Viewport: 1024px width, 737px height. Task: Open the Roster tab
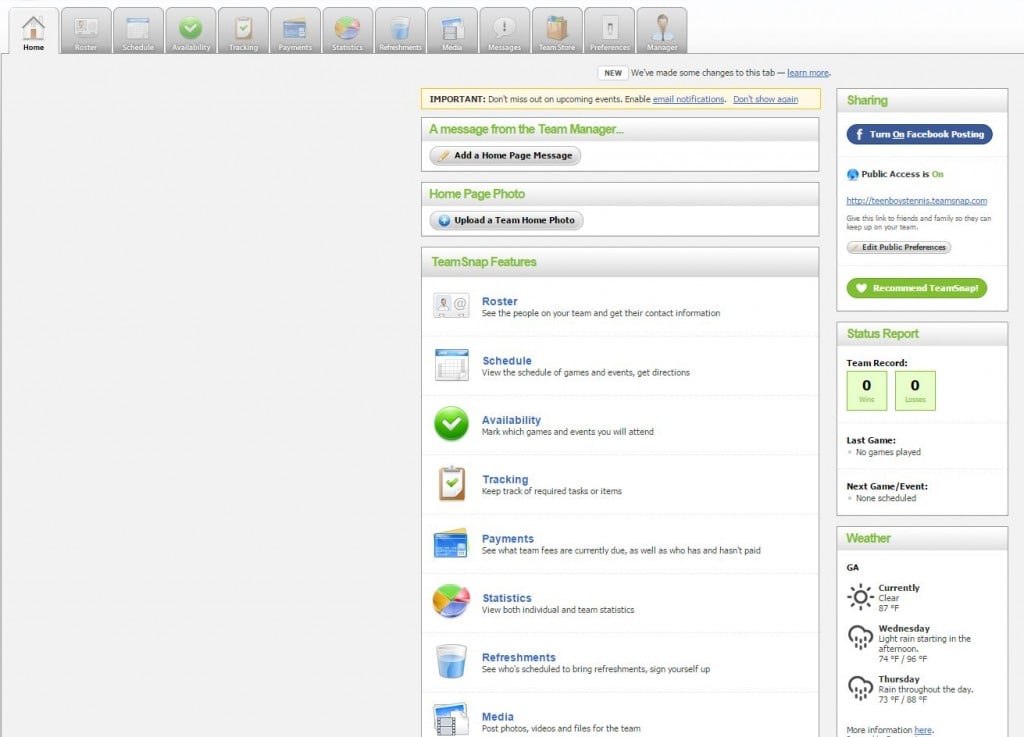tap(86, 31)
